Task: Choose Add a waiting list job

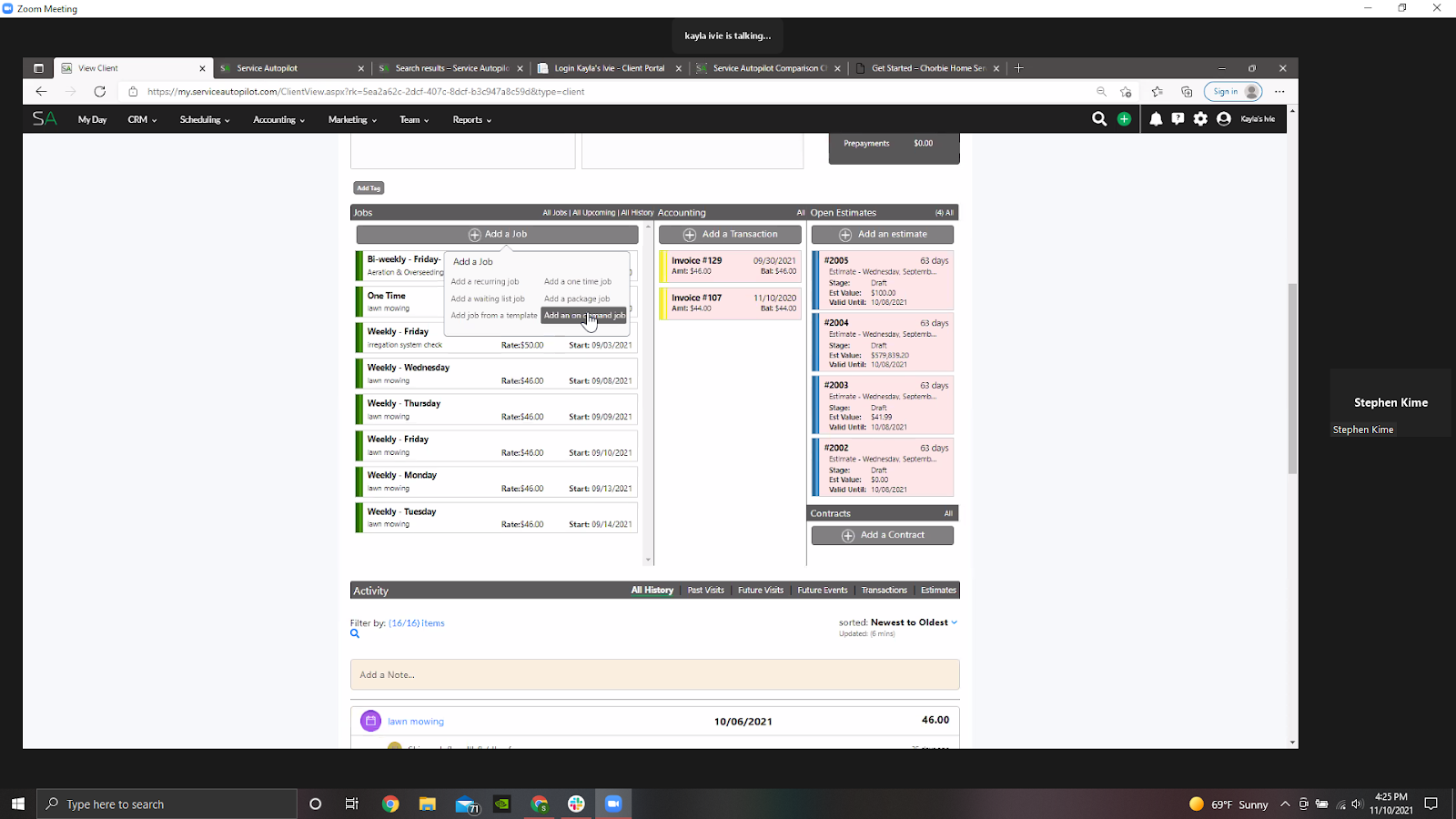Action: [488, 298]
